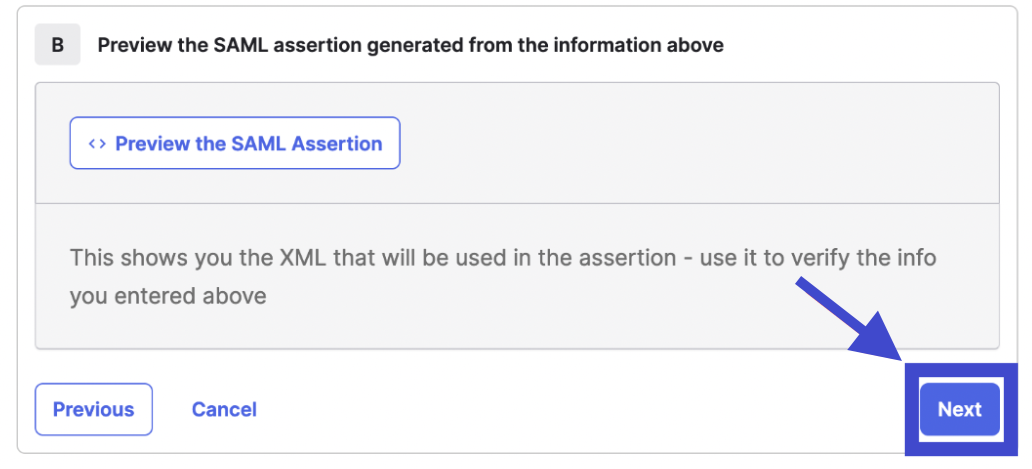Click the XML description text line
The width and height of the screenshot is (1032, 469).
click(502, 257)
